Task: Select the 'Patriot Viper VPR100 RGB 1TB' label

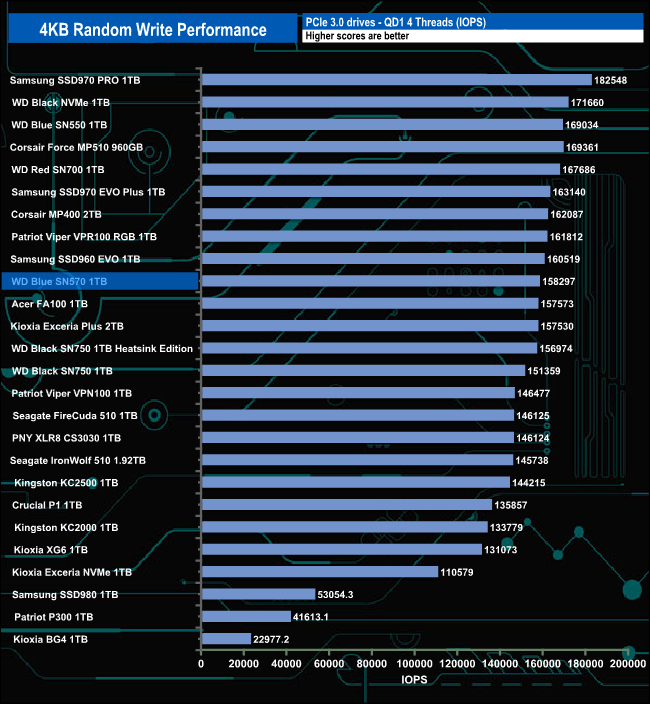Action: coord(84,237)
